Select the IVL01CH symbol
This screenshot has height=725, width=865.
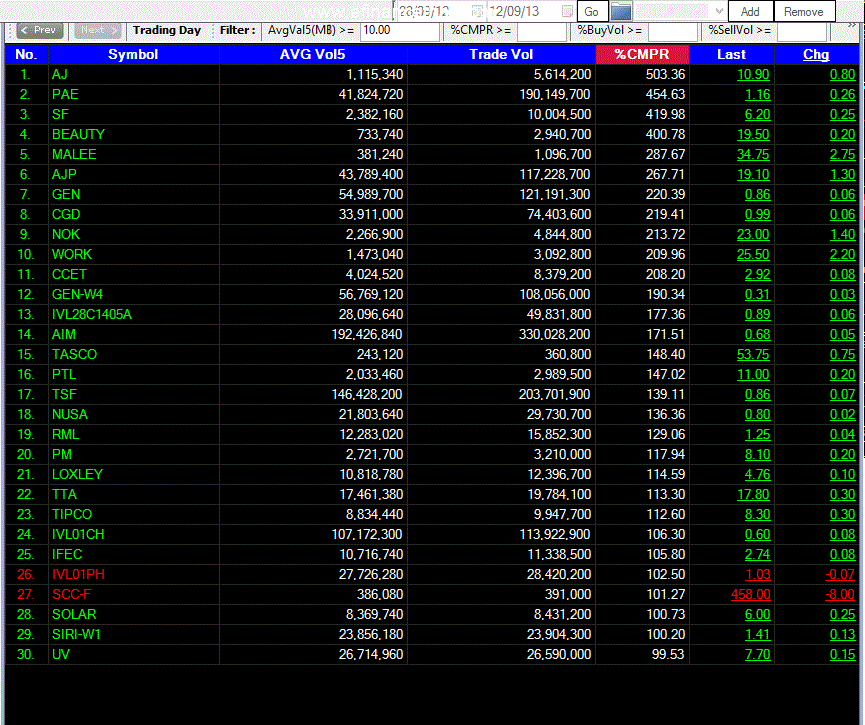point(78,535)
